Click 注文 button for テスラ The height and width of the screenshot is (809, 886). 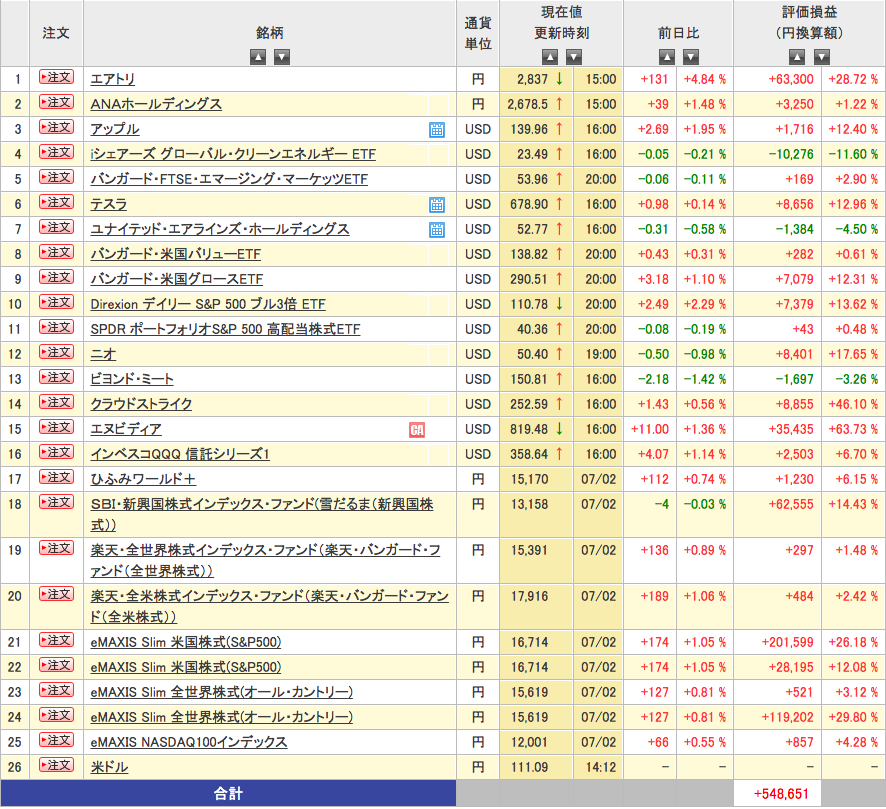point(57,202)
